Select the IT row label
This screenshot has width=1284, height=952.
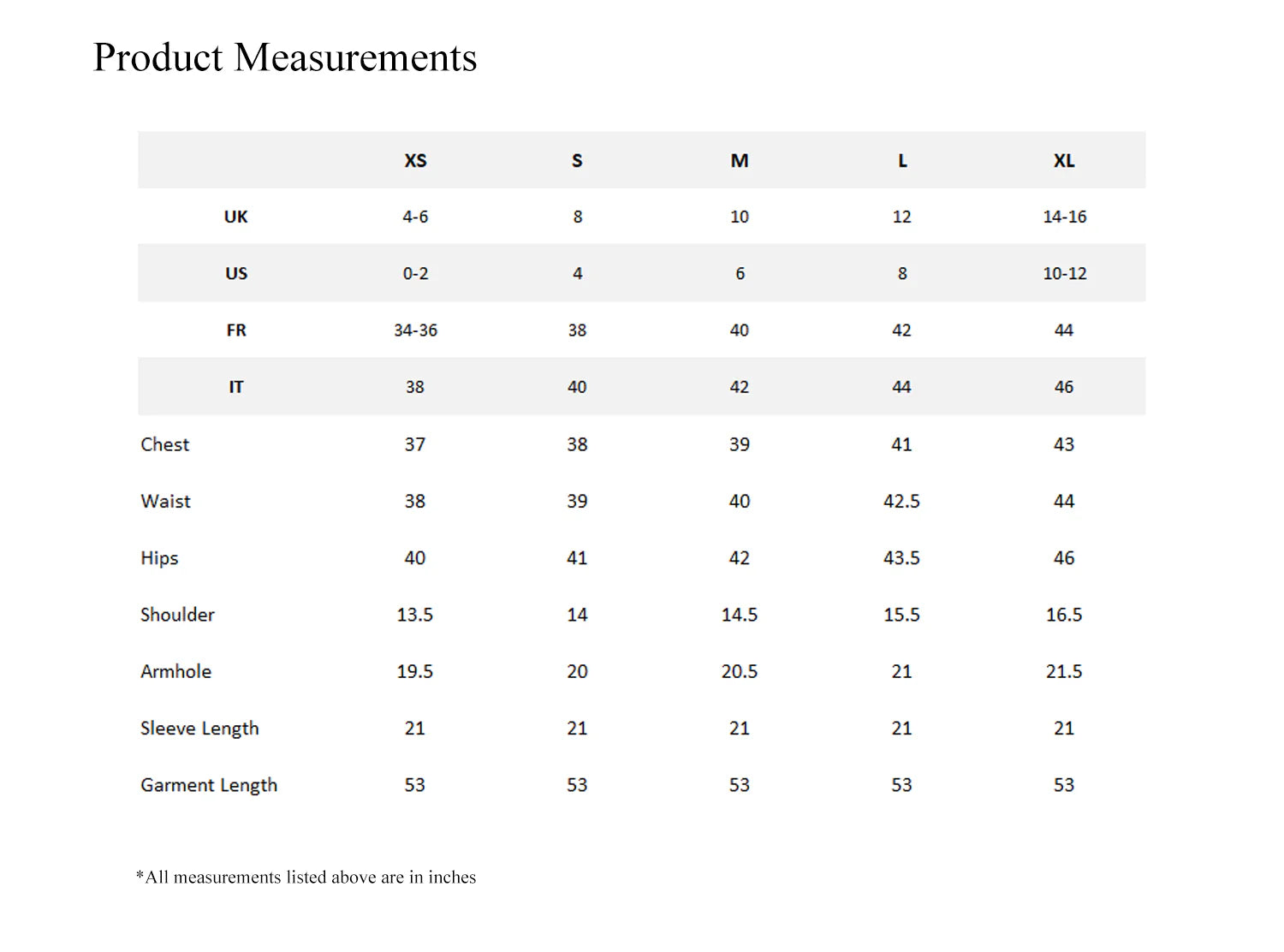click(236, 387)
